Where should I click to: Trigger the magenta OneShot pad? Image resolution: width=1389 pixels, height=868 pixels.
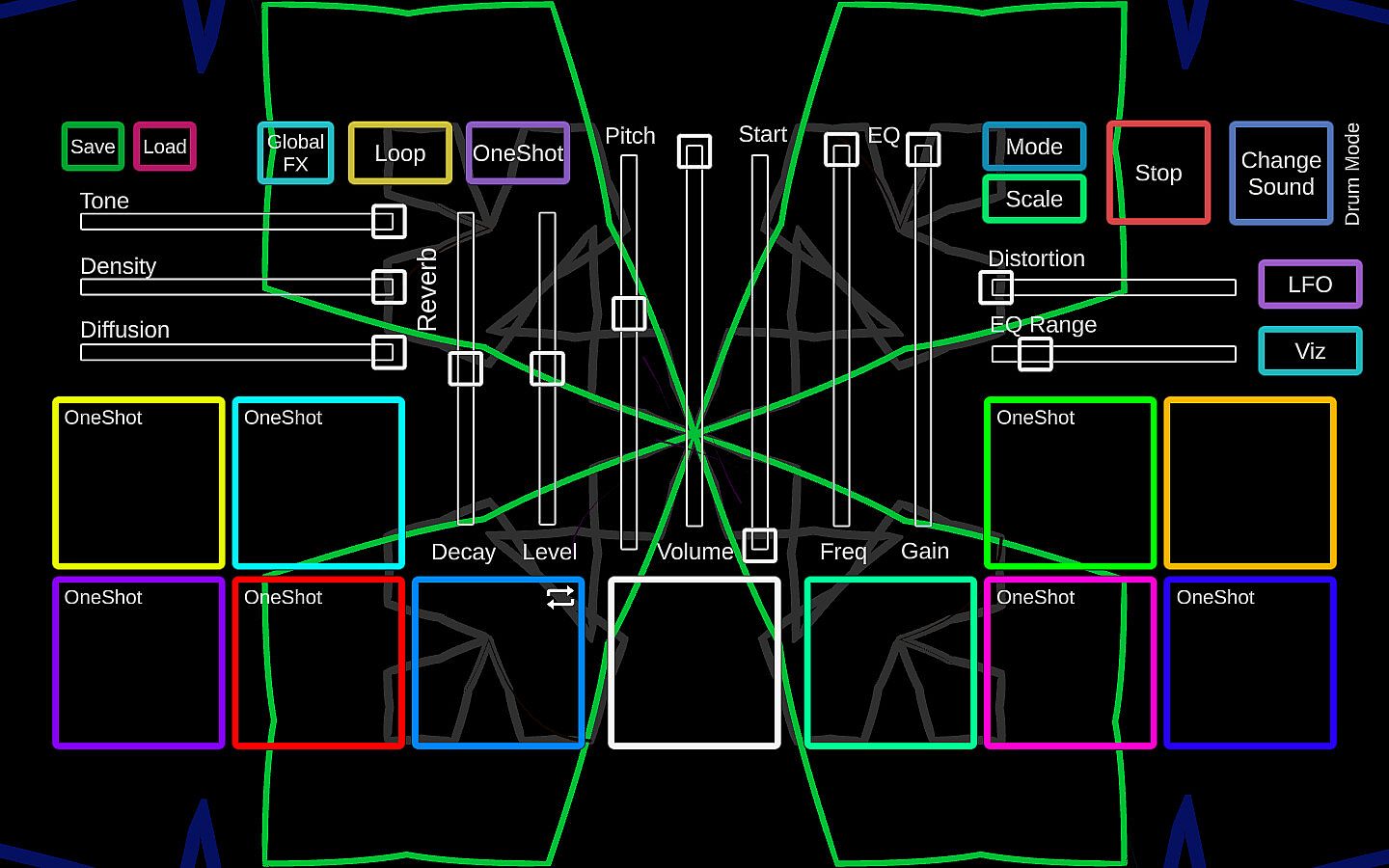coord(1071,663)
